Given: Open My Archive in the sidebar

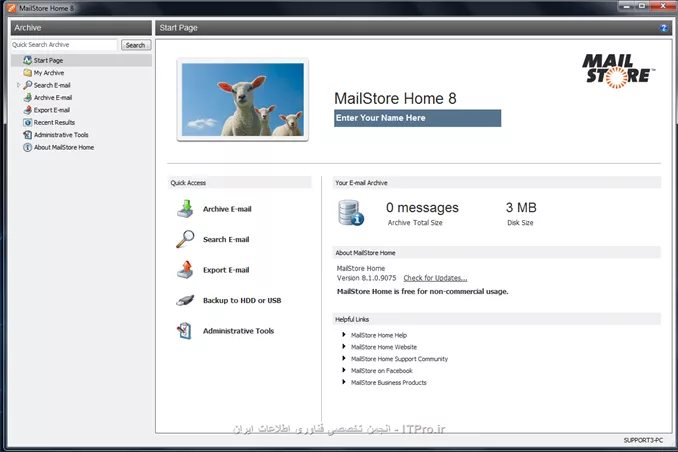Looking at the screenshot, I should pyautogui.click(x=49, y=73).
